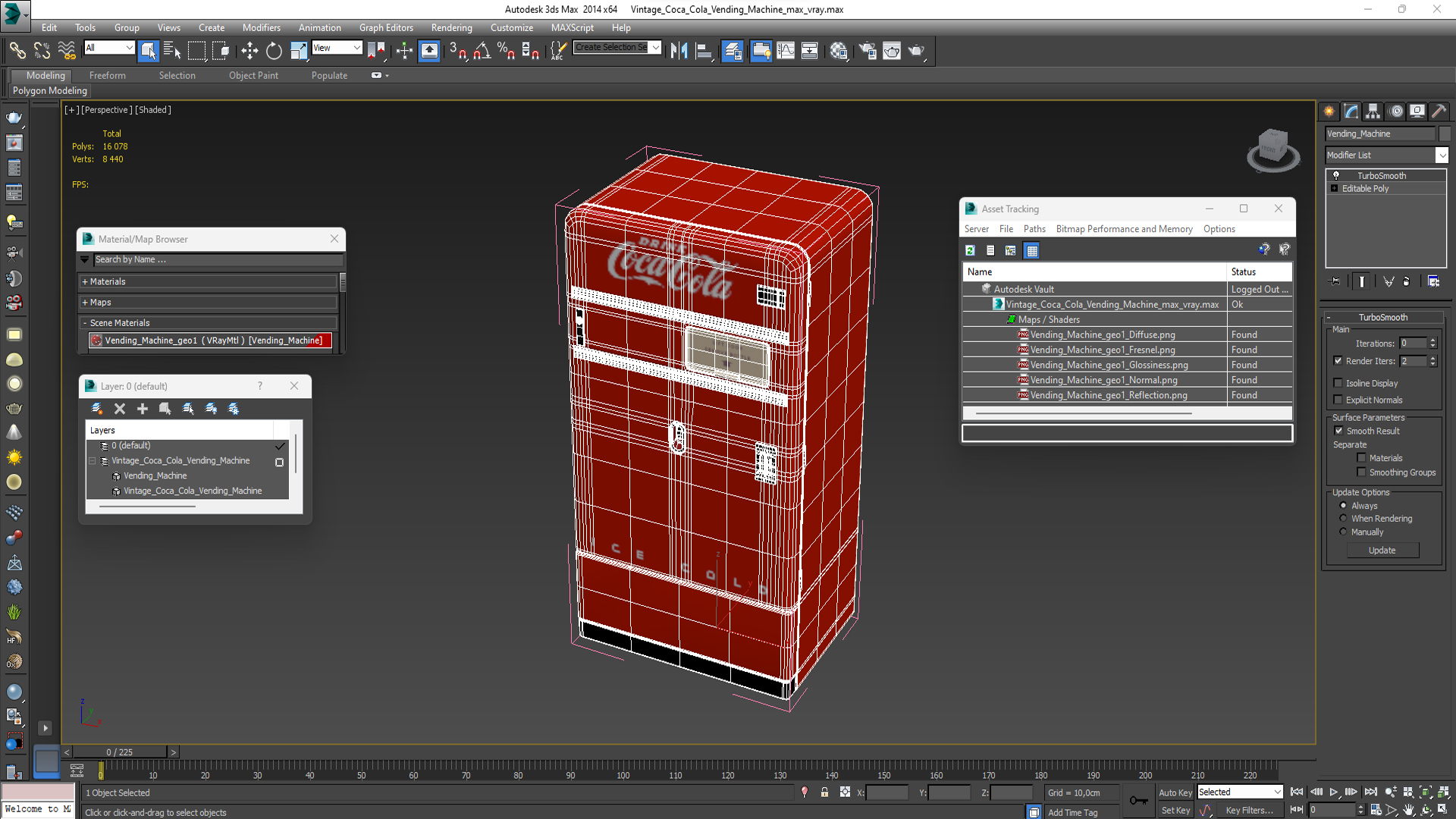
Task: Click the teapot Render Production icon
Action: click(916, 51)
